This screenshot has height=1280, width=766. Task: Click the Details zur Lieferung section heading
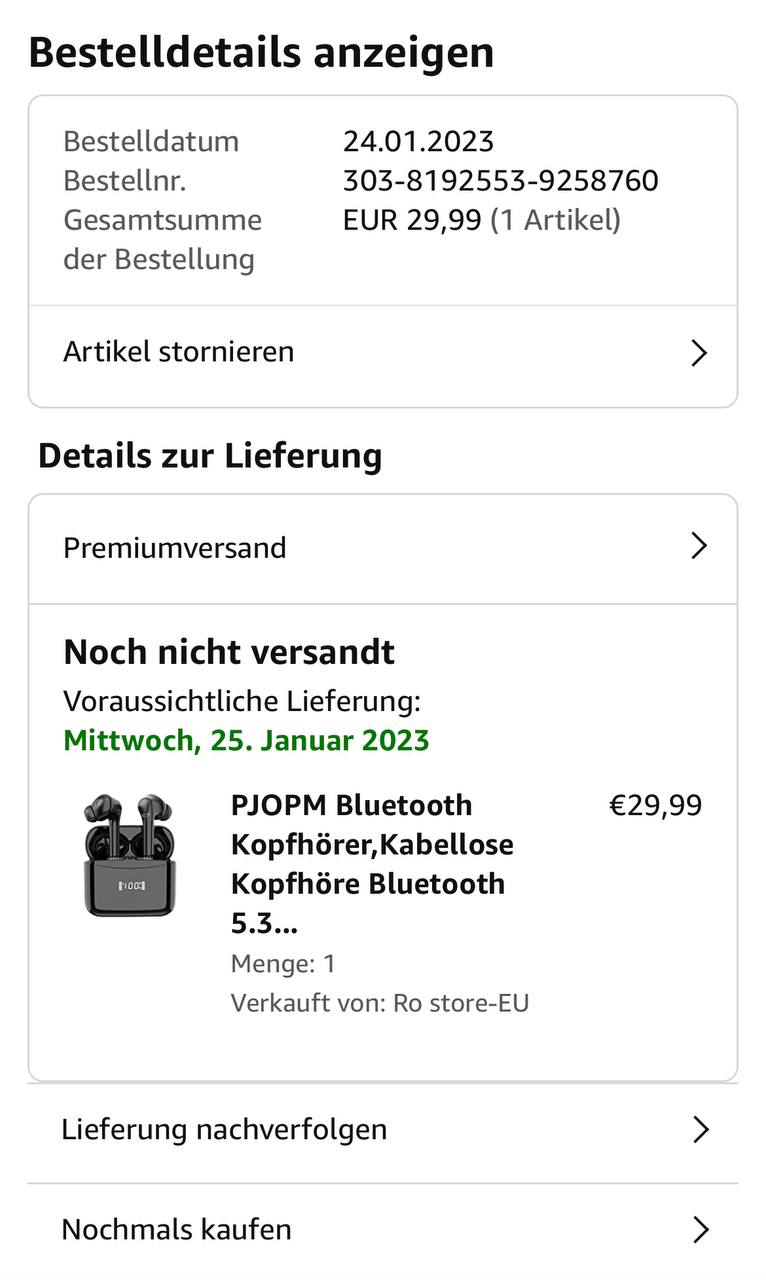(x=210, y=456)
